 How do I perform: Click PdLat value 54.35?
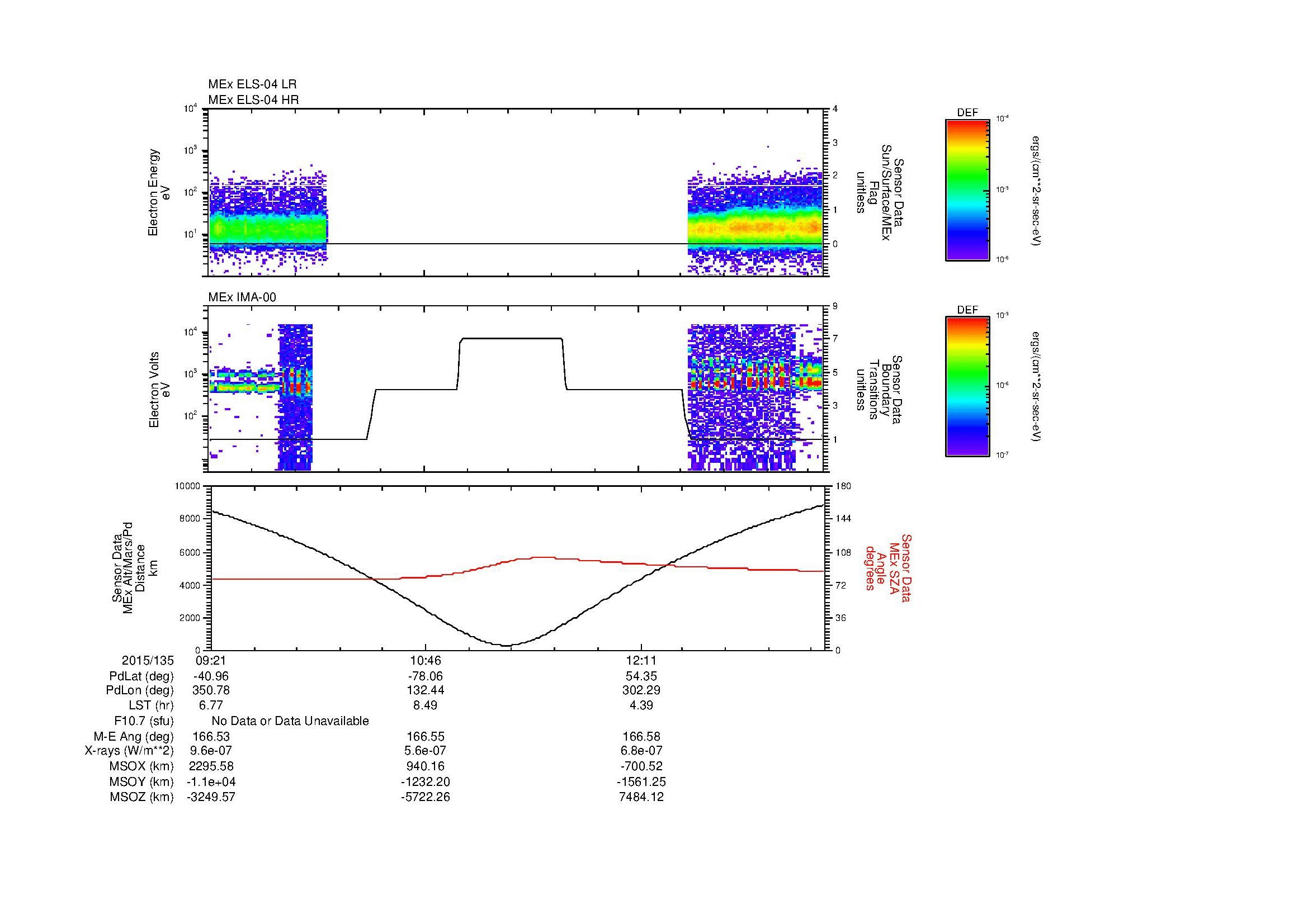tap(641, 676)
